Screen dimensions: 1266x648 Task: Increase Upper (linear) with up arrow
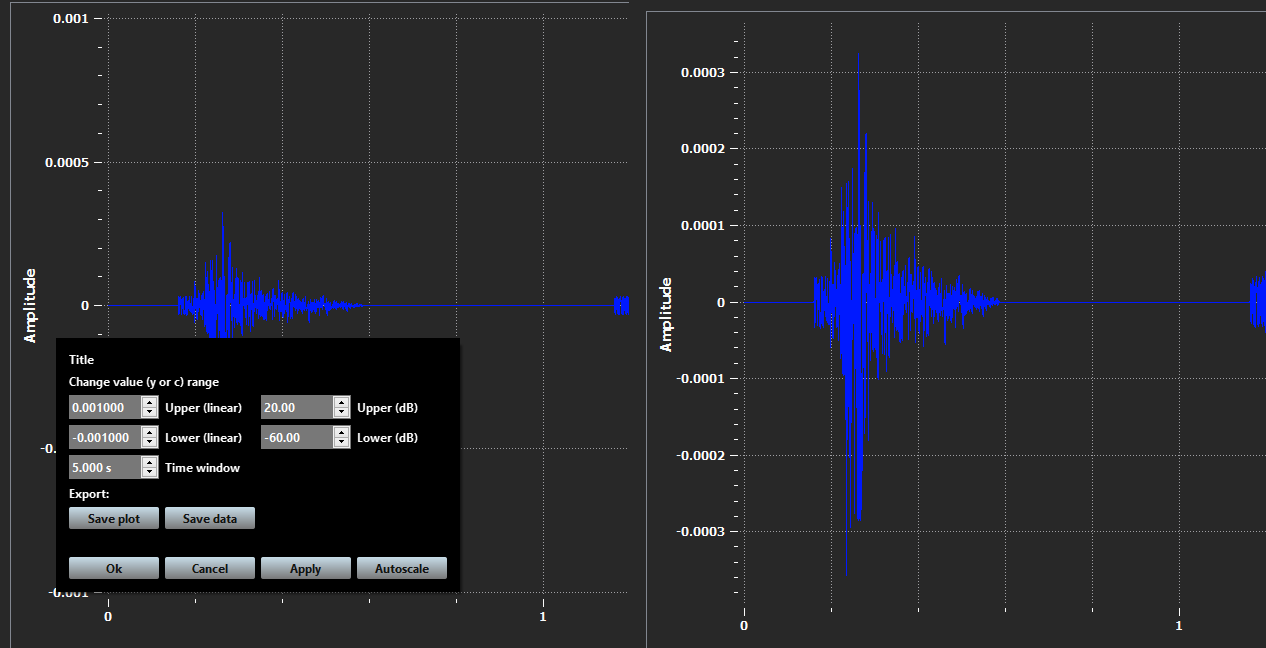point(150,402)
